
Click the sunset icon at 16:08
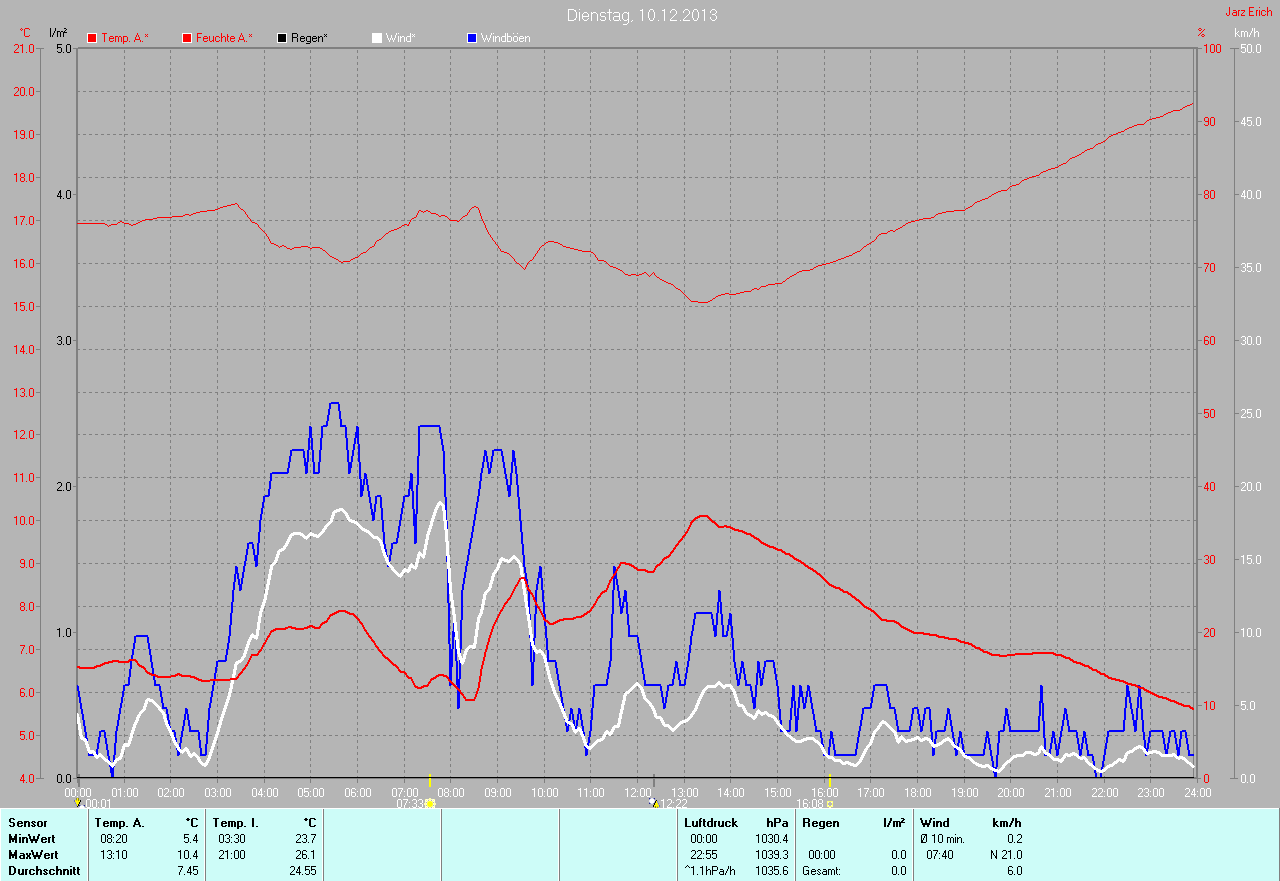click(830, 803)
